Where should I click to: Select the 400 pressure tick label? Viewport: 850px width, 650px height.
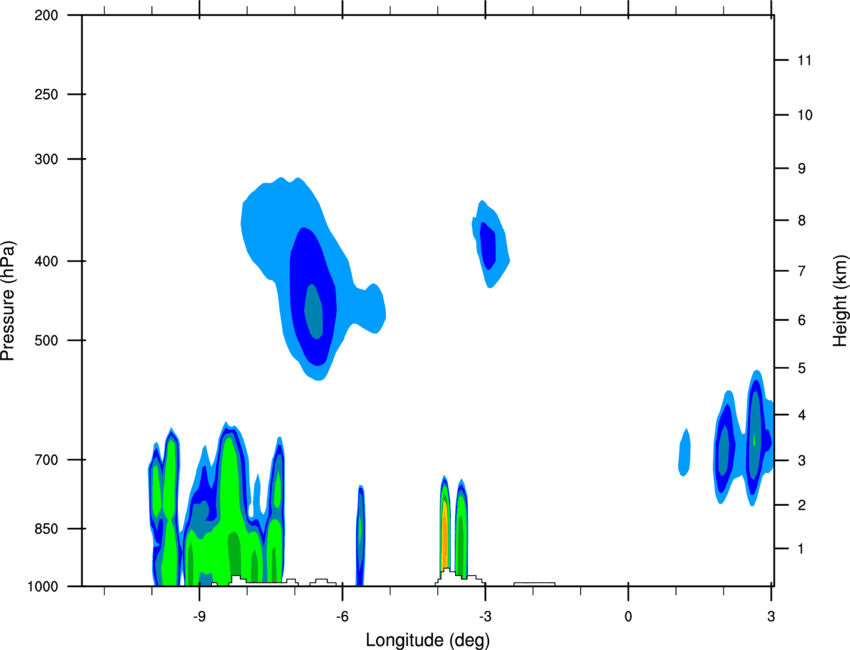[x=46, y=261]
